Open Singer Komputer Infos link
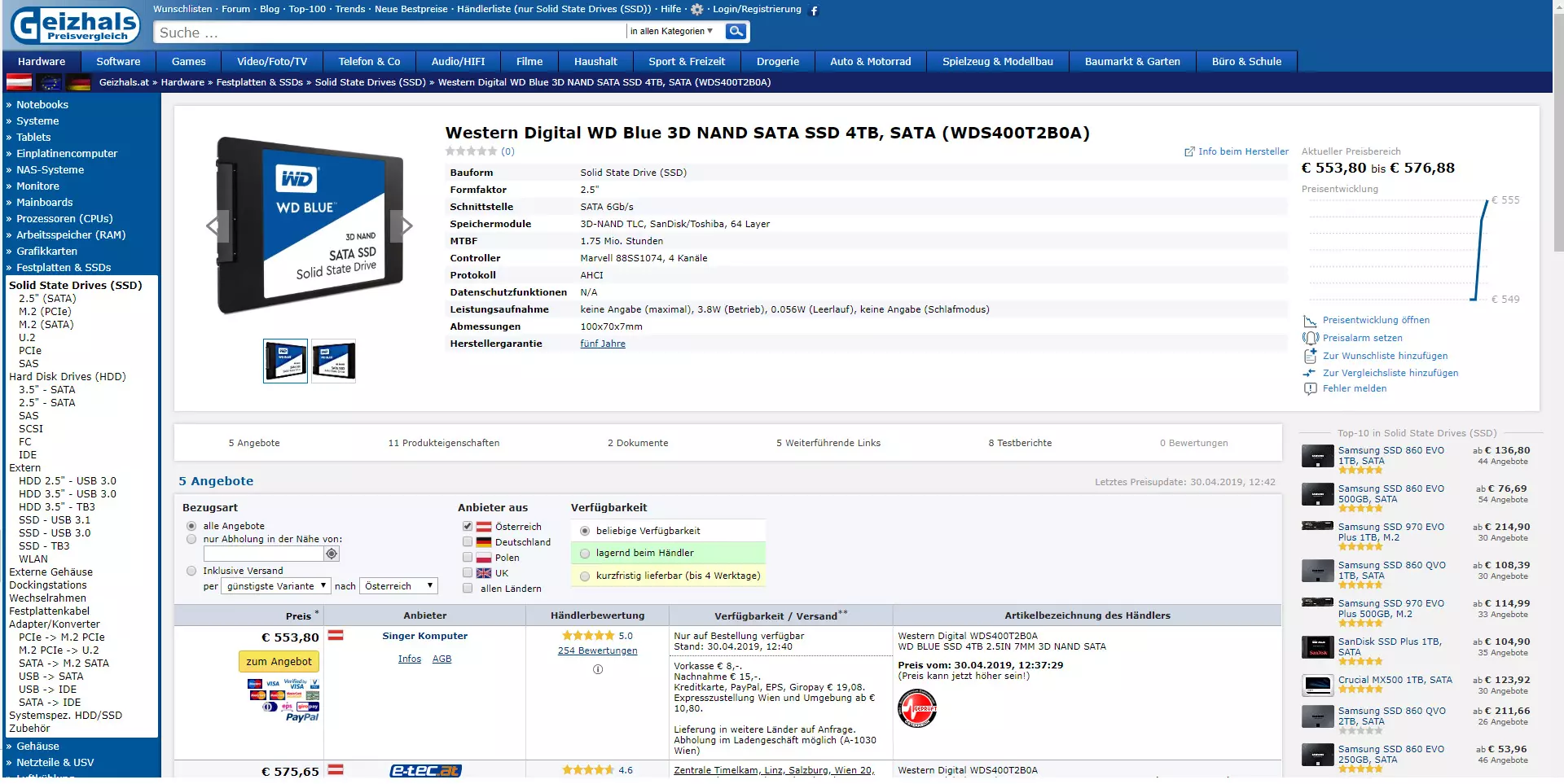1564x784 pixels. pos(410,659)
